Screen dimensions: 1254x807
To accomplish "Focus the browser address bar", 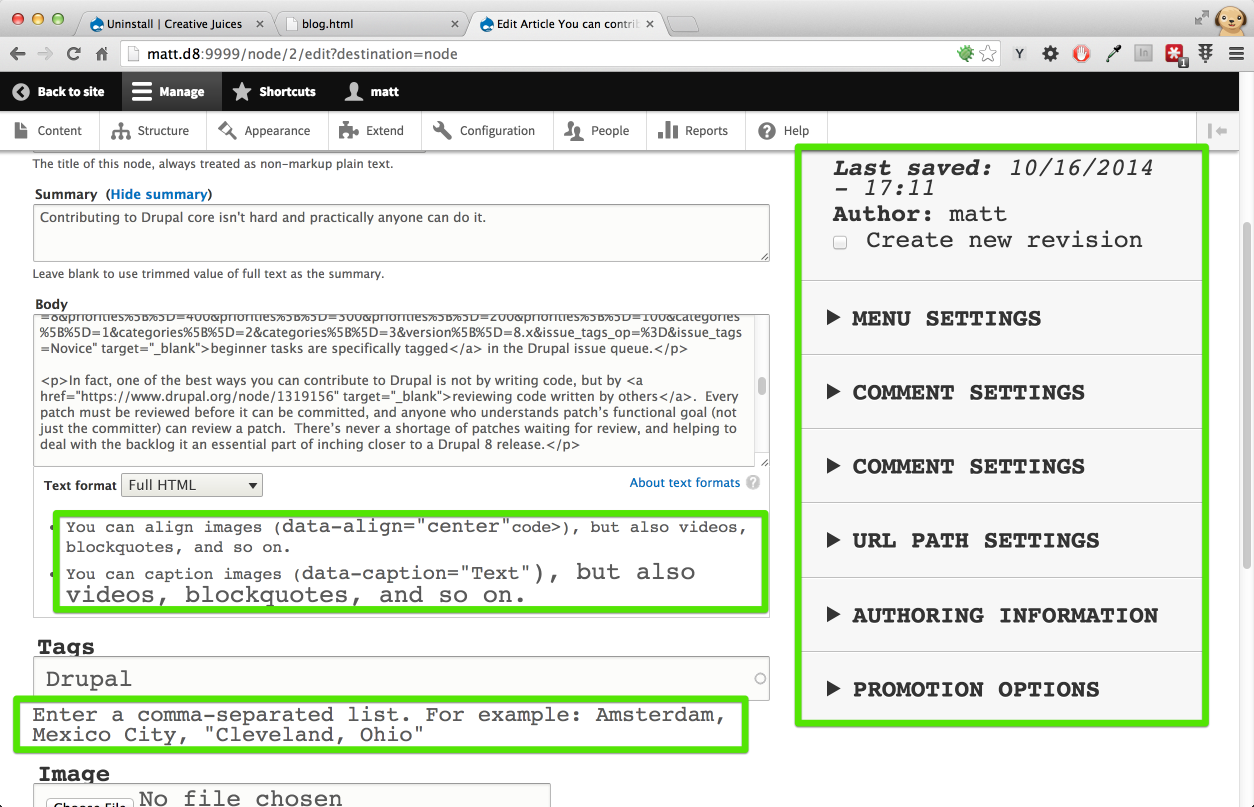I will (x=538, y=54).
